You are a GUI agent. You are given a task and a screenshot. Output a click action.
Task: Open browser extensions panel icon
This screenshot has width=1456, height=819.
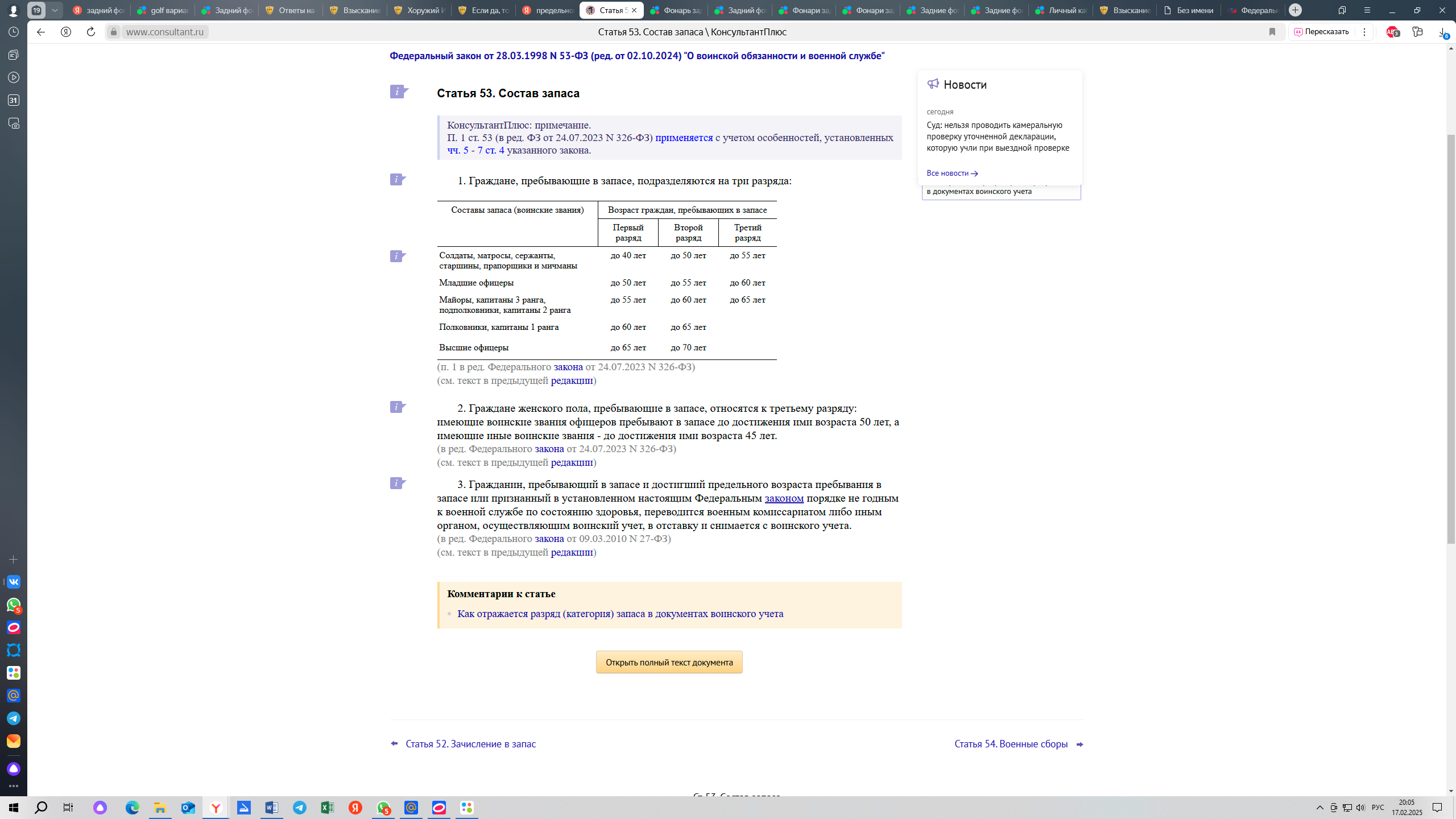pyautogui.click(x=1417, y=32)
